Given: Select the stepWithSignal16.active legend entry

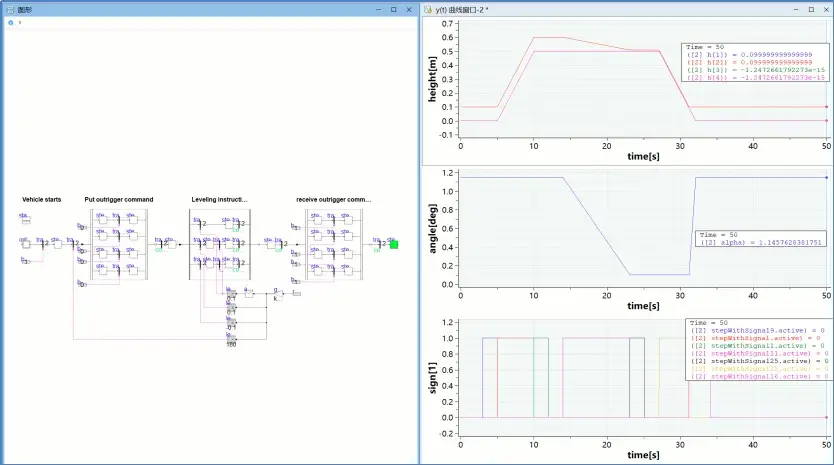Looking at the screenshot, I should pyautogui.click(x=760, y=376).
